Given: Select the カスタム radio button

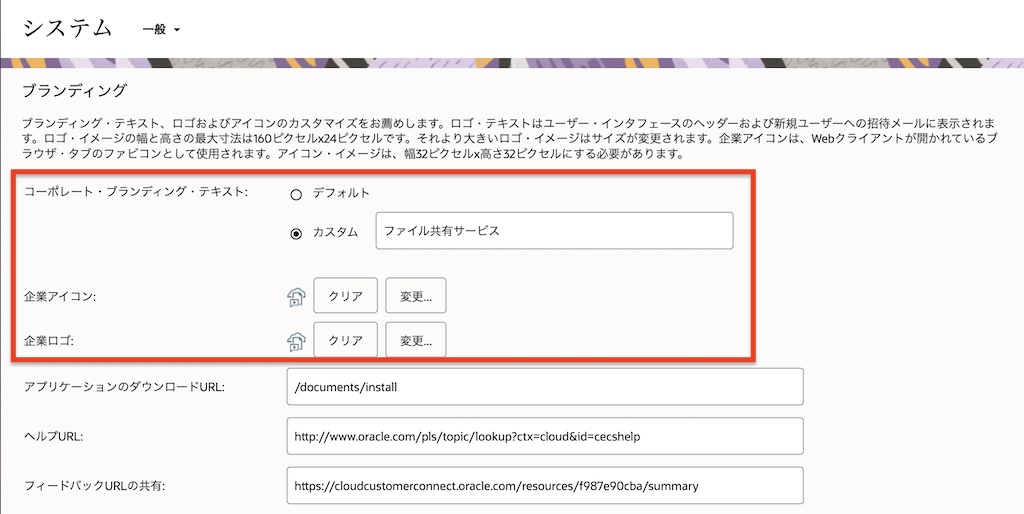Looking at the screenshot, I should coord(296,233).
